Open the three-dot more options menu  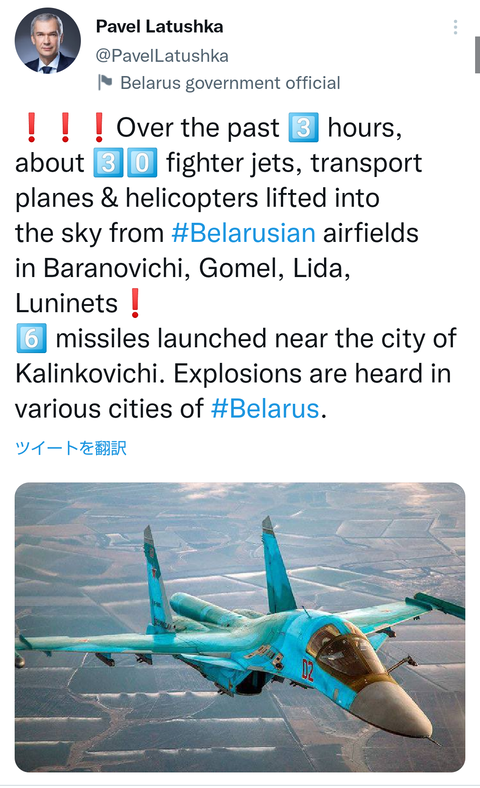(x=455, y=27)
